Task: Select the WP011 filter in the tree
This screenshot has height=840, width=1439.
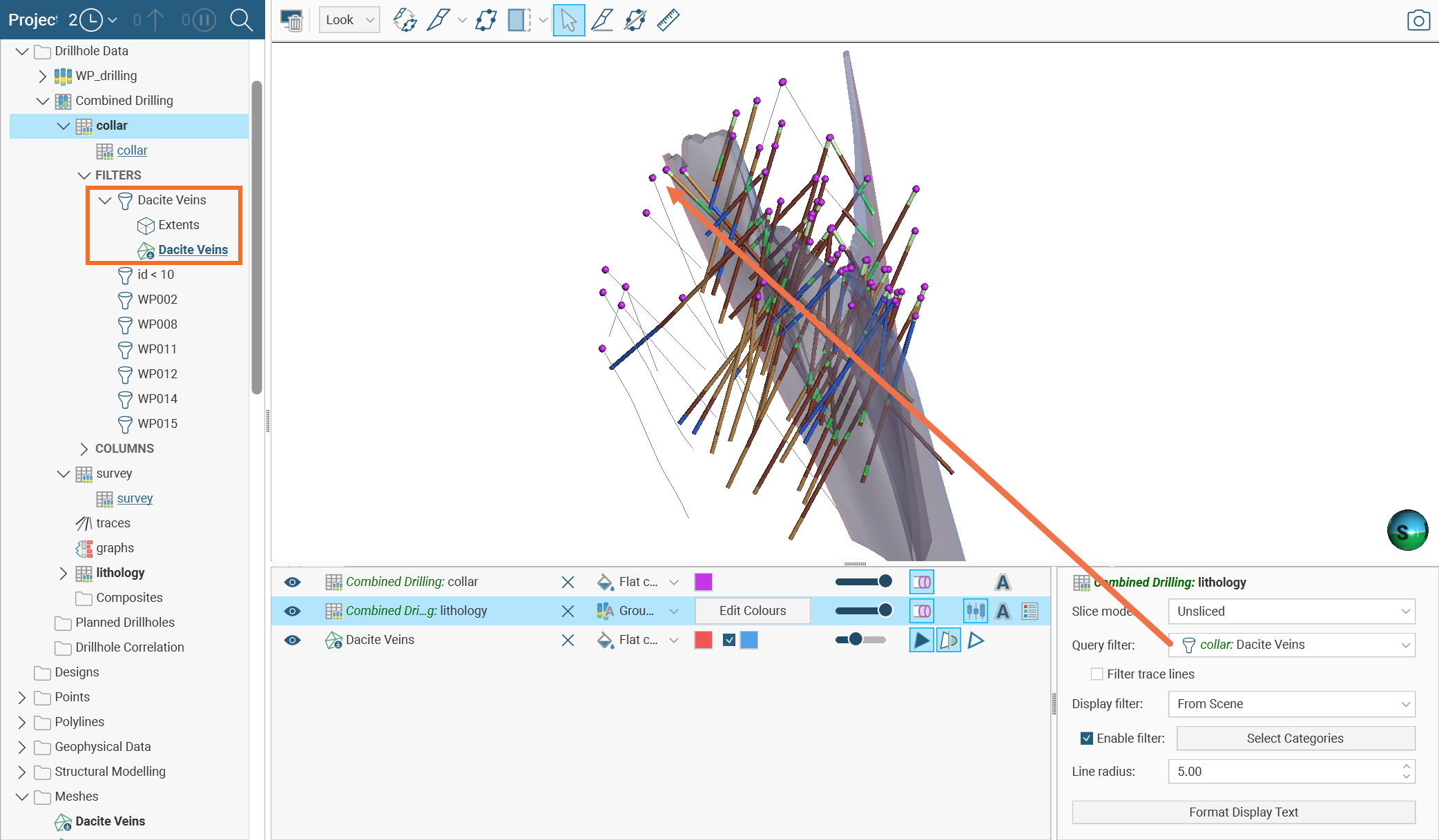Action: point(157,349)
